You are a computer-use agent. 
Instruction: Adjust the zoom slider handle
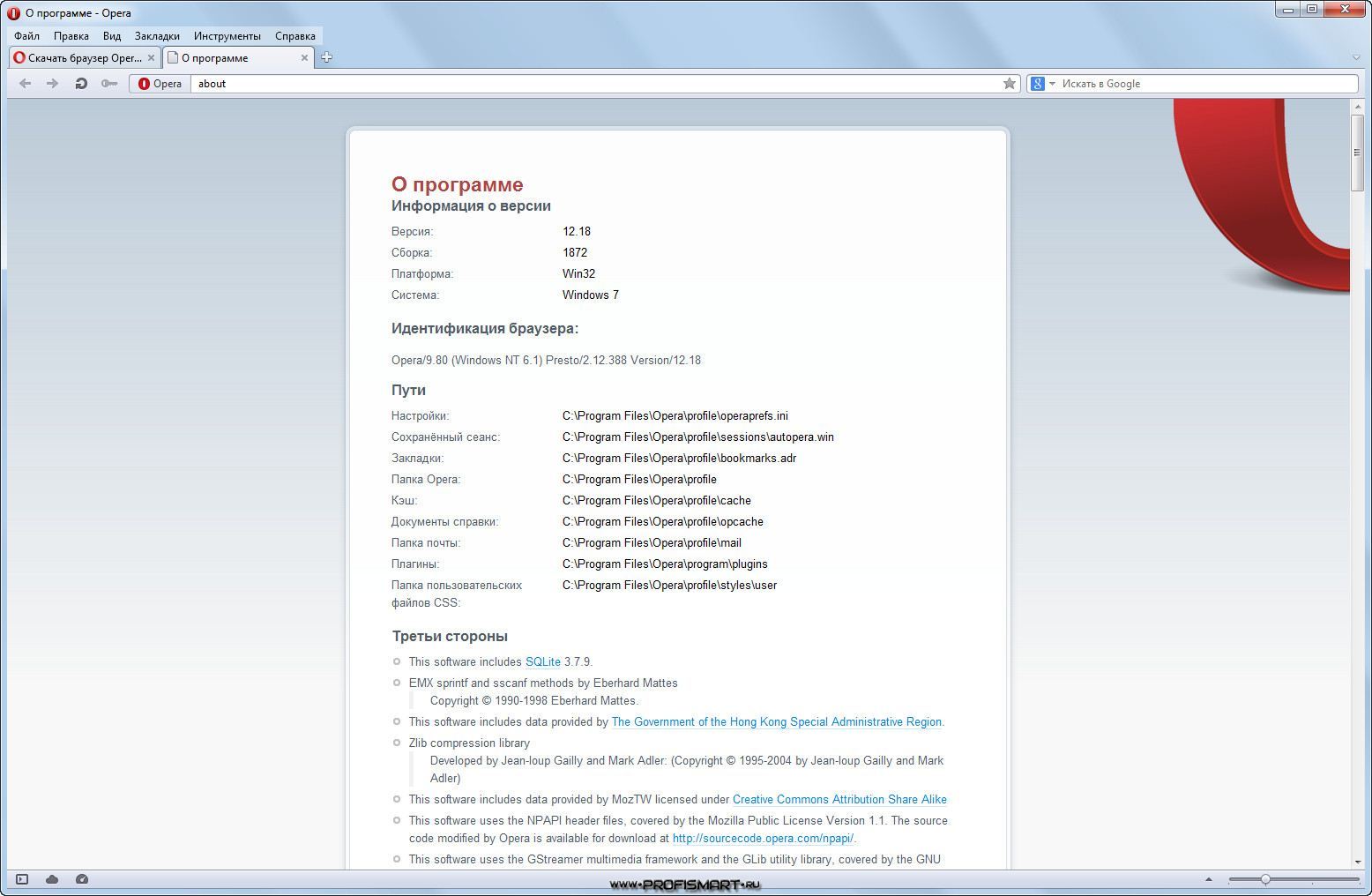coord(1265,879)
